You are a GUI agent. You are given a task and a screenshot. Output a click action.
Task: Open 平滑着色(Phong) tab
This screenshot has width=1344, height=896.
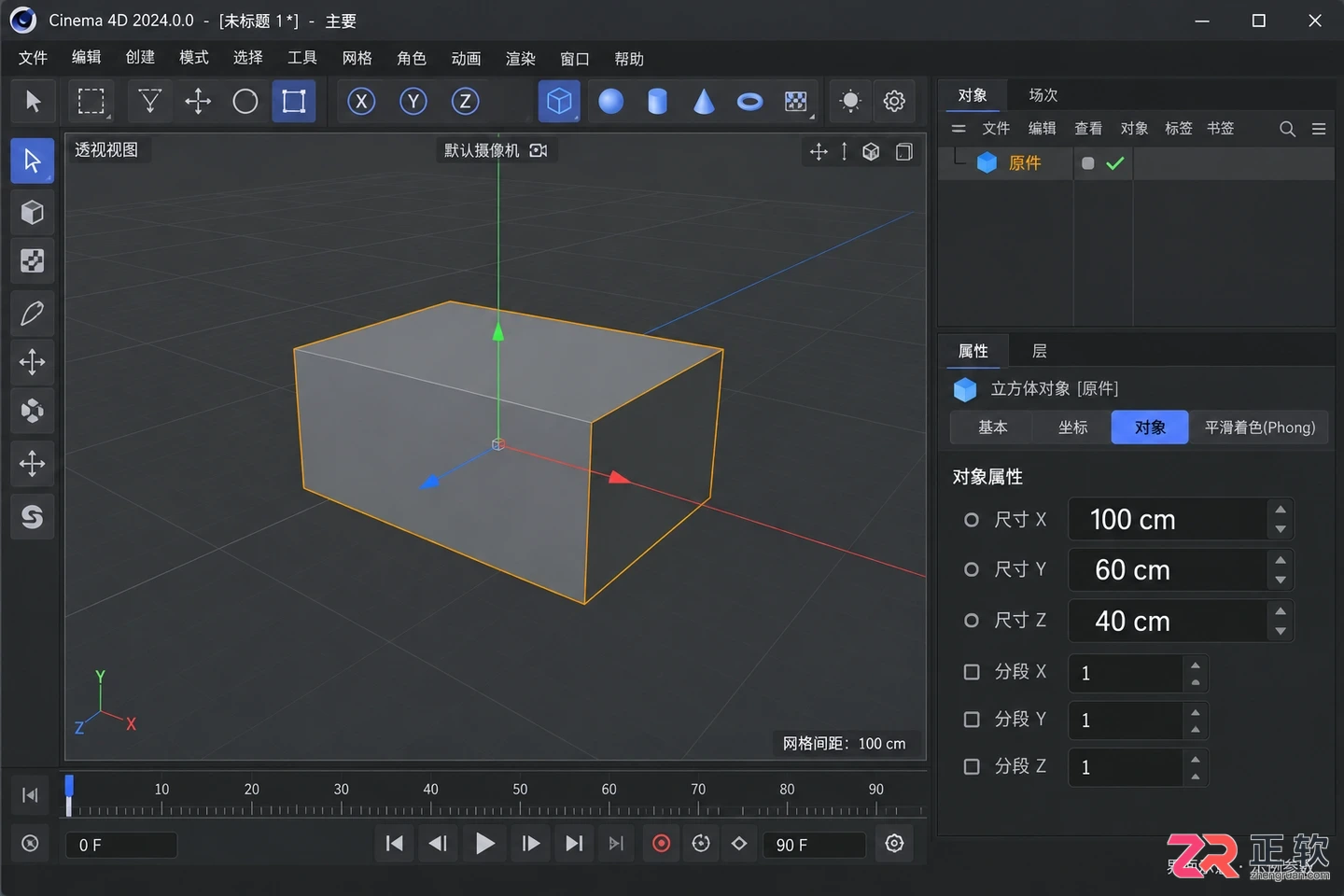point(1259,427)
